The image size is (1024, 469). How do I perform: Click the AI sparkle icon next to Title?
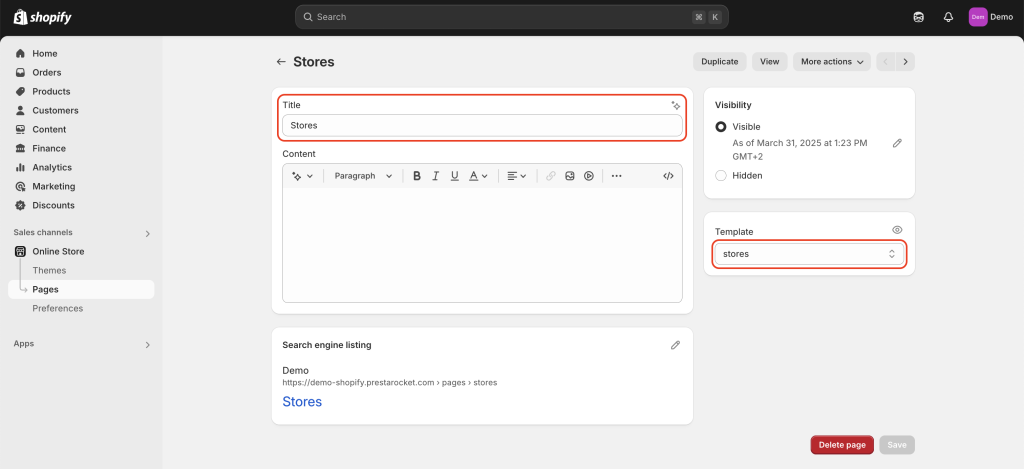click(676, 105)
